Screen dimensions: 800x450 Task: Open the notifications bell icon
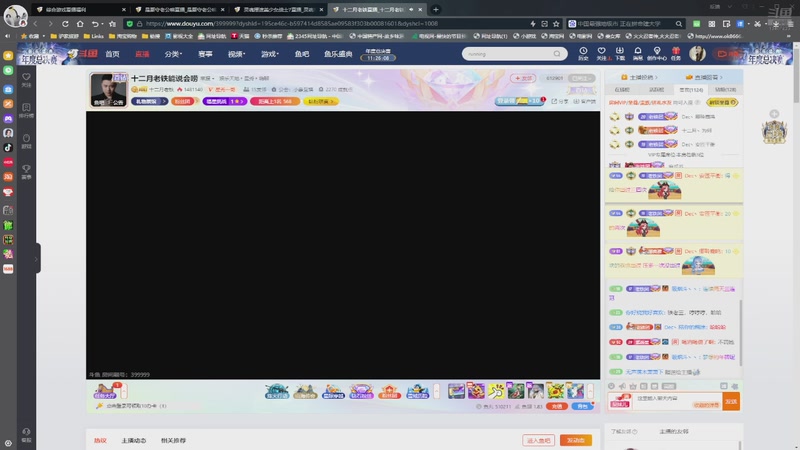click(x=638, y=53)
